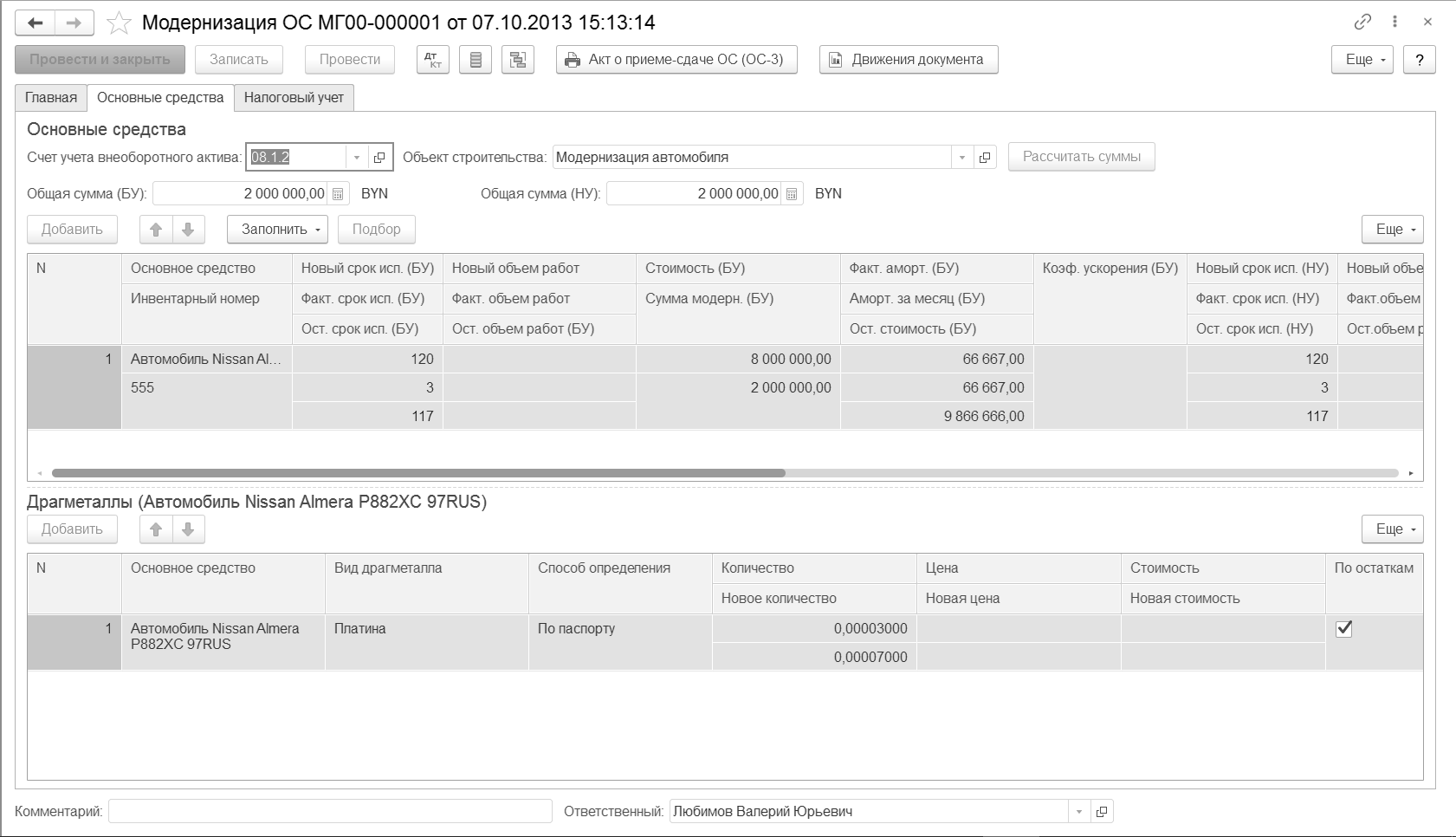Open calculator for Общая сумма (НУ)
Image resolution: width=1456 pixels, height=837 pixels.
tap(792, 194)
